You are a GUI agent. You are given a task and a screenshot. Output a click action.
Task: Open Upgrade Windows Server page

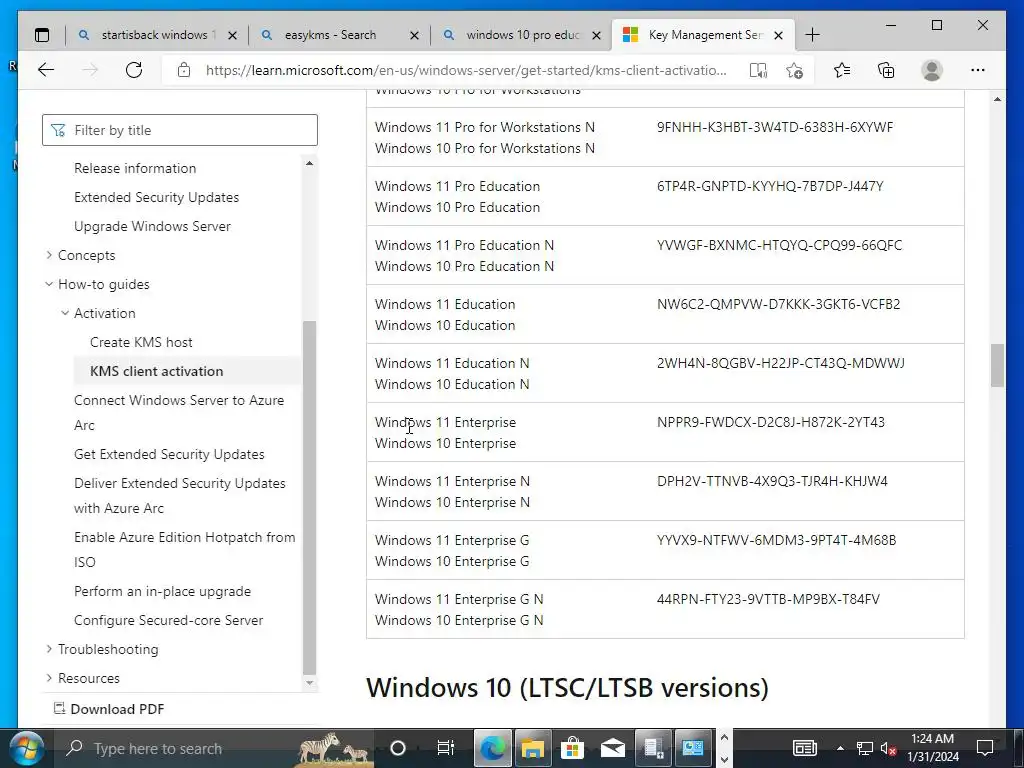pyautogui.click(x=152, y=226)
